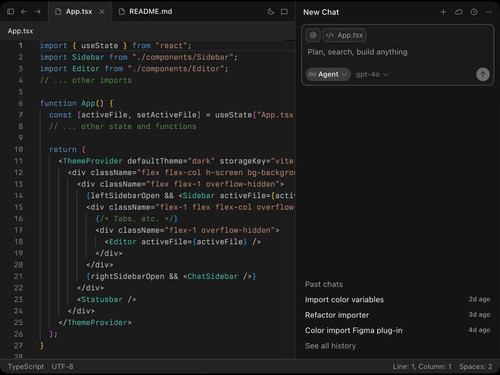Toggle dark mode moon icon
The height and width of the screenshot is (375, 500).
pos(271,12)
